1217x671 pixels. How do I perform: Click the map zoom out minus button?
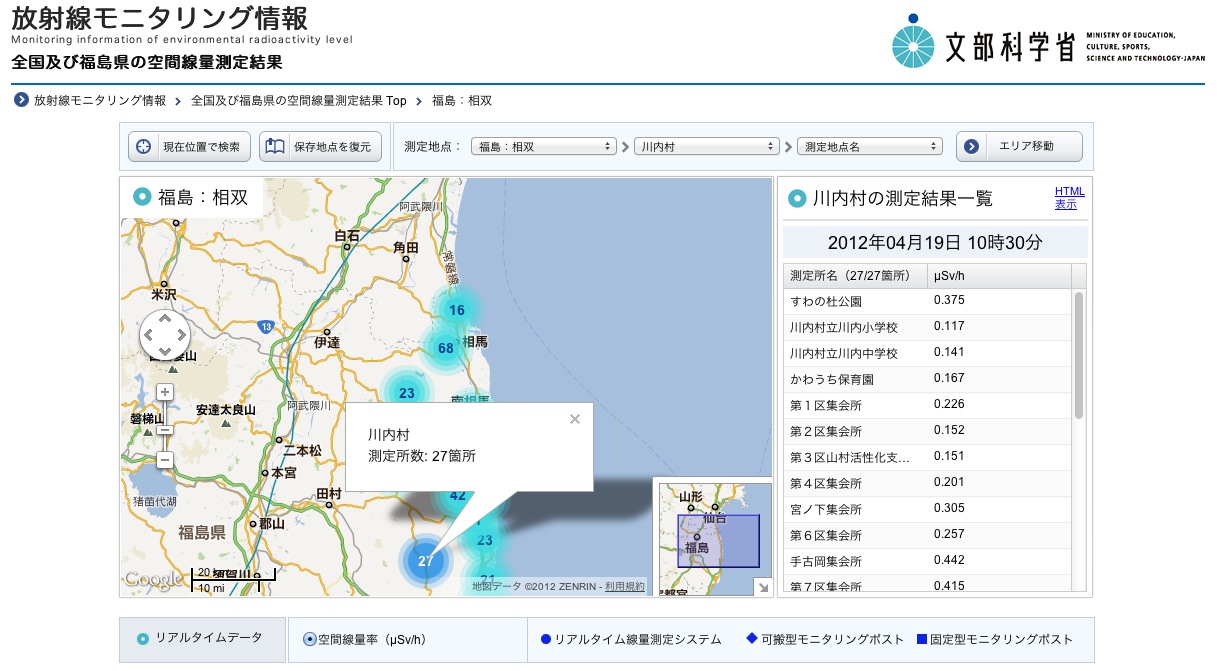165,460
